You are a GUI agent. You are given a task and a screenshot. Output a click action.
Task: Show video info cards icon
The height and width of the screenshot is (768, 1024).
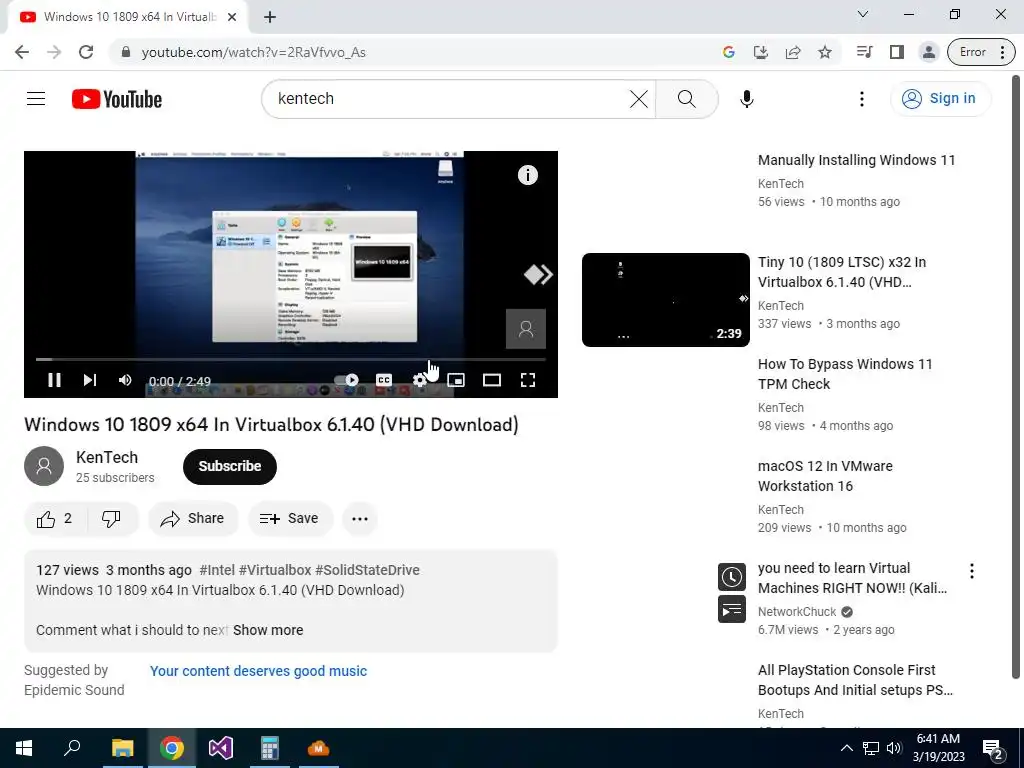click(528, 175)
